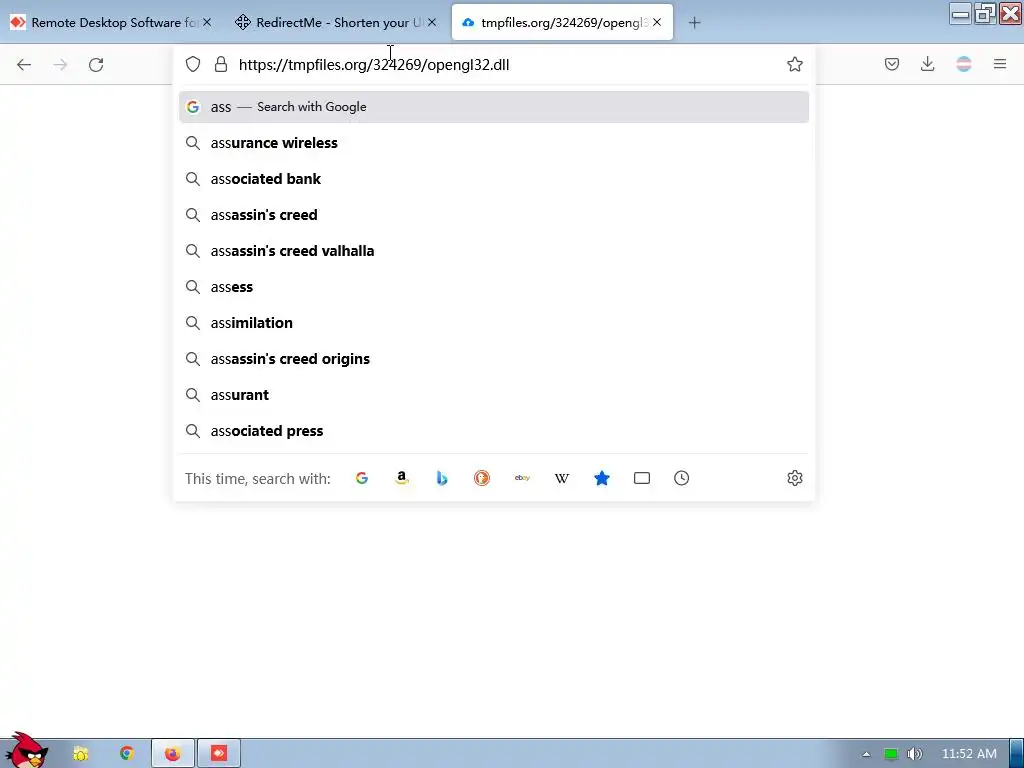The height and width of the screenshot is (768, 1024).
Task: Select suggestion 'associated bank'
Action: pos(494,179)
